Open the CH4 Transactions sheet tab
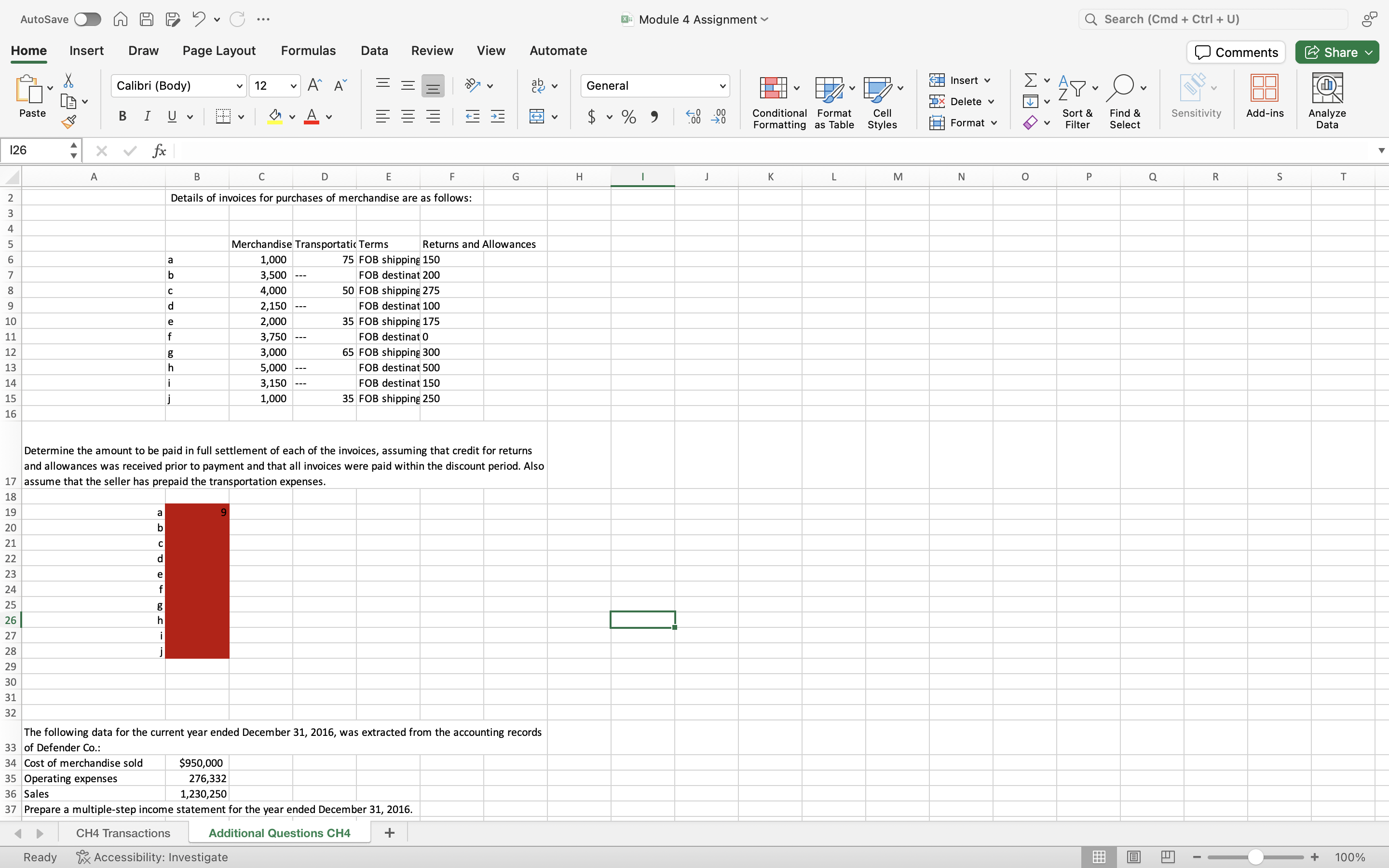 pos(123,832)
